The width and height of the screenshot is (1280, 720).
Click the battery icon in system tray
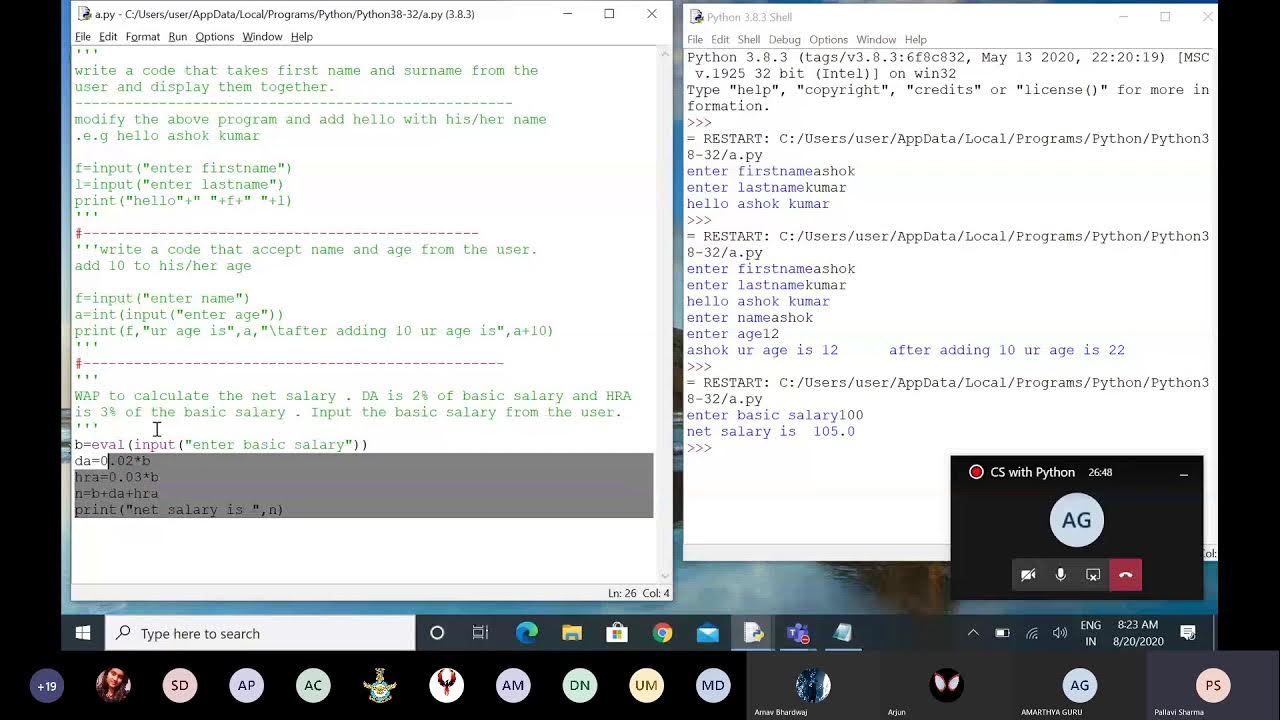point(1002,633)
